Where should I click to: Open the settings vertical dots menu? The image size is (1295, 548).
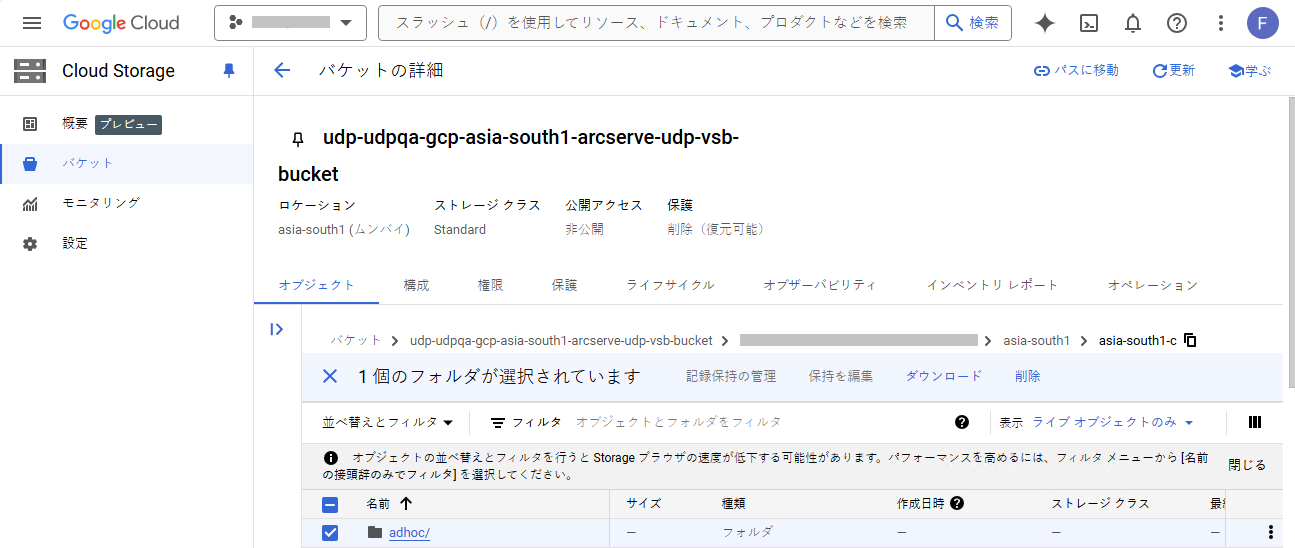(1221, 23)
